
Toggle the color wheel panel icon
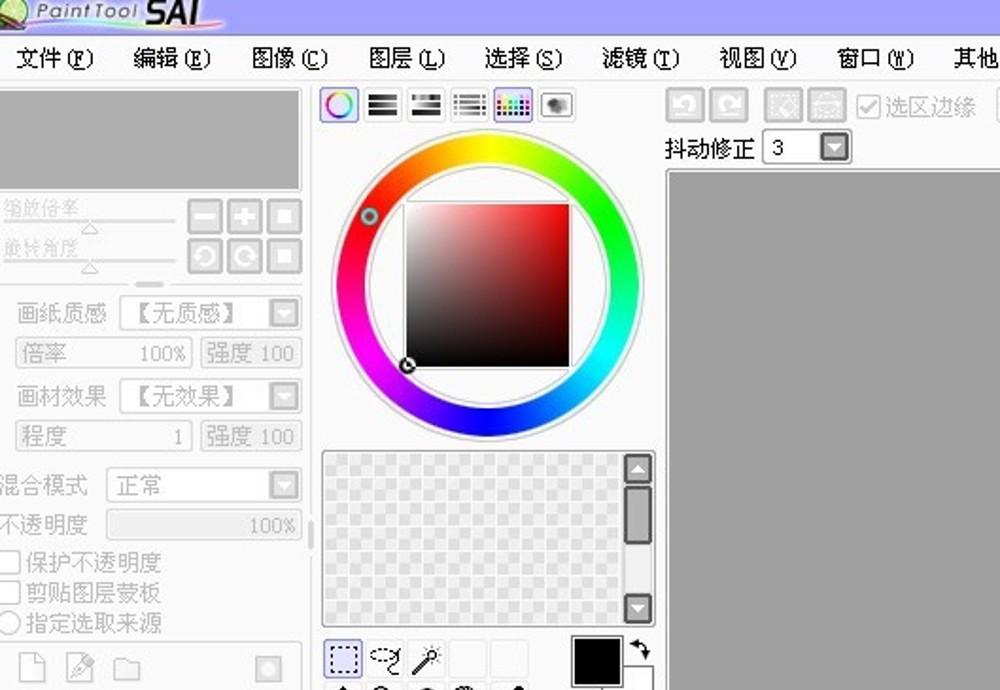point(340,105)
